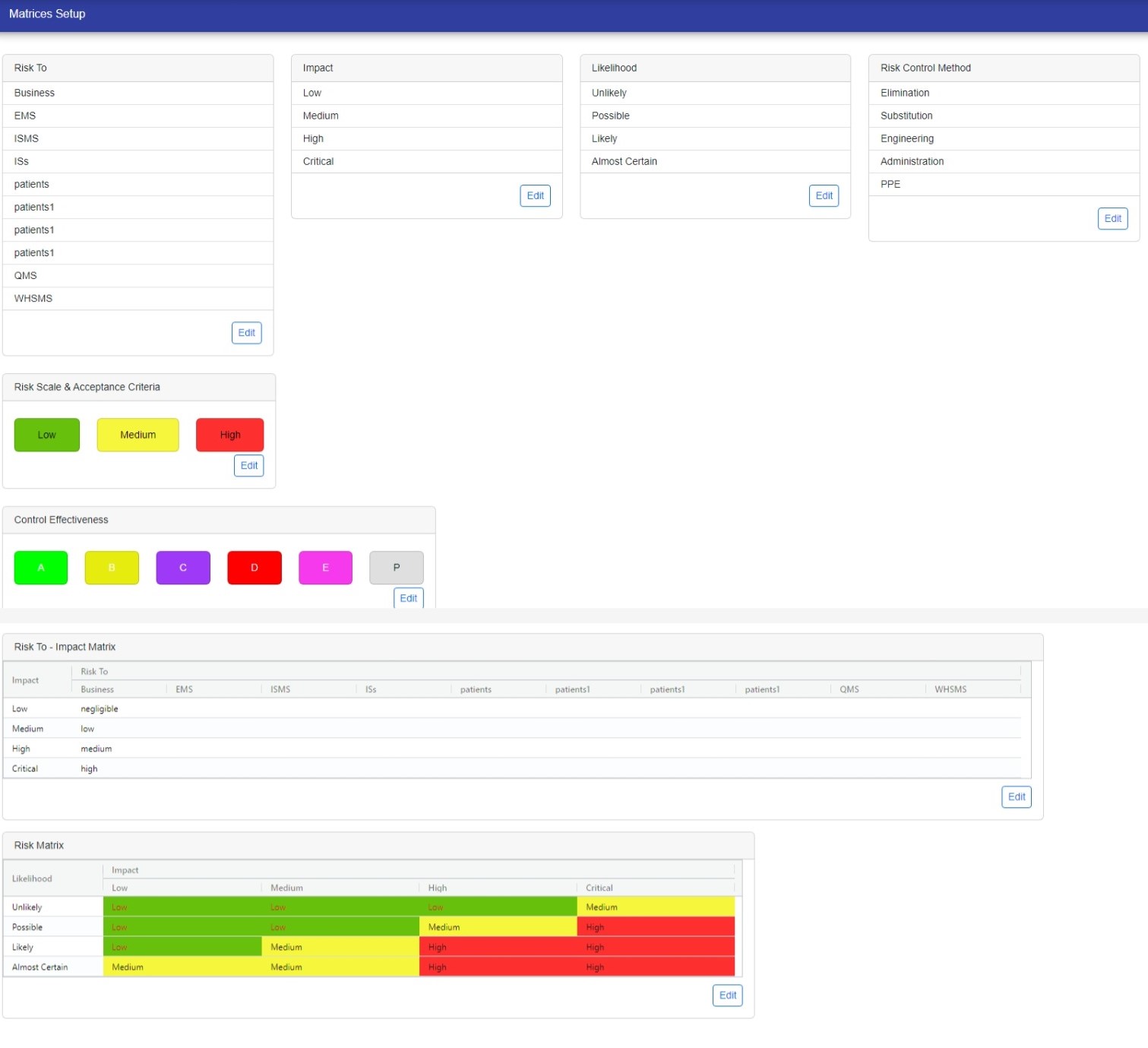Pick the purple C control effectiveness swatch
1148x1048 pixels.
(183, 568)
